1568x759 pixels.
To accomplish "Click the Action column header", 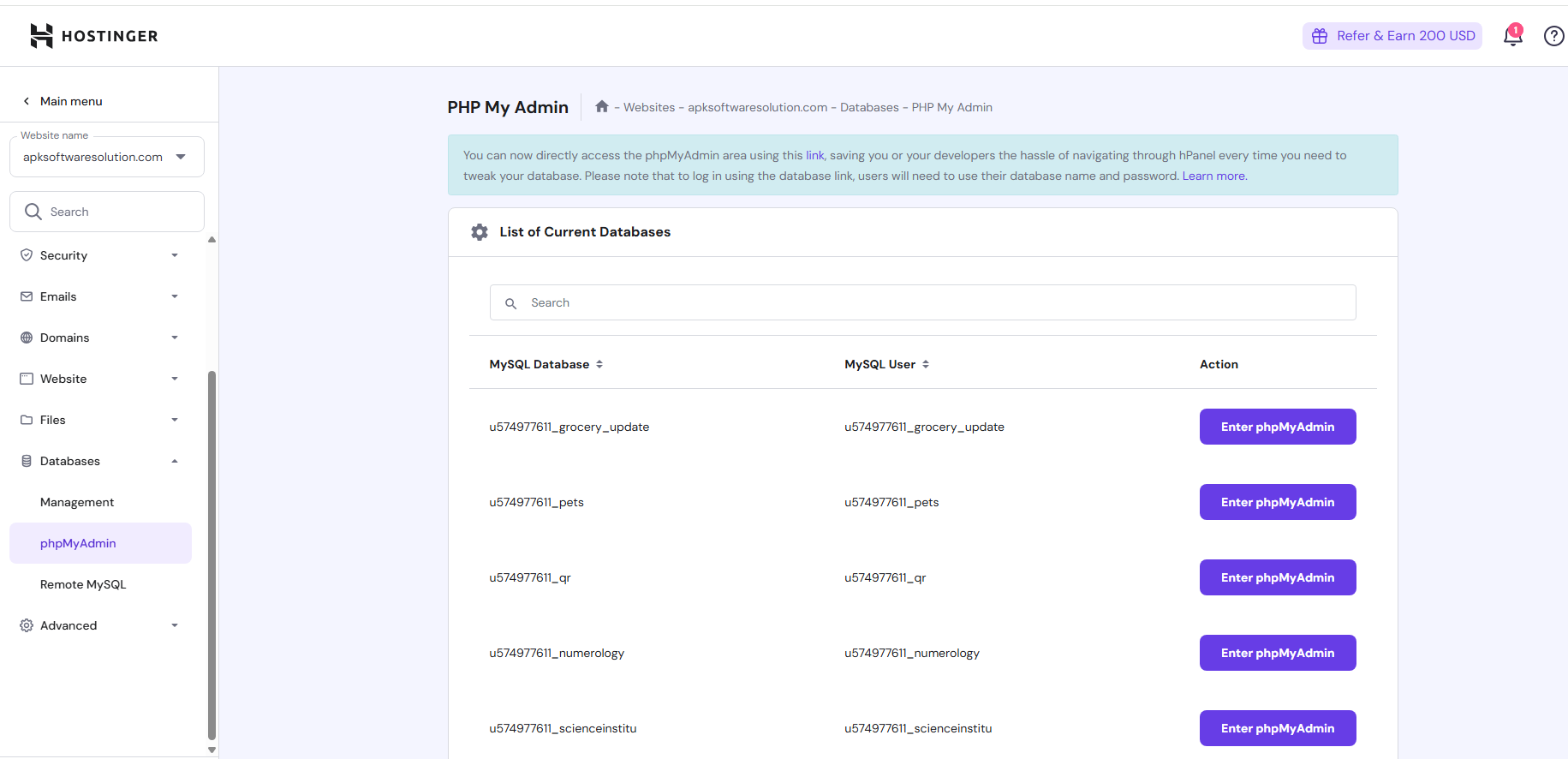I will pos(1219,364).
